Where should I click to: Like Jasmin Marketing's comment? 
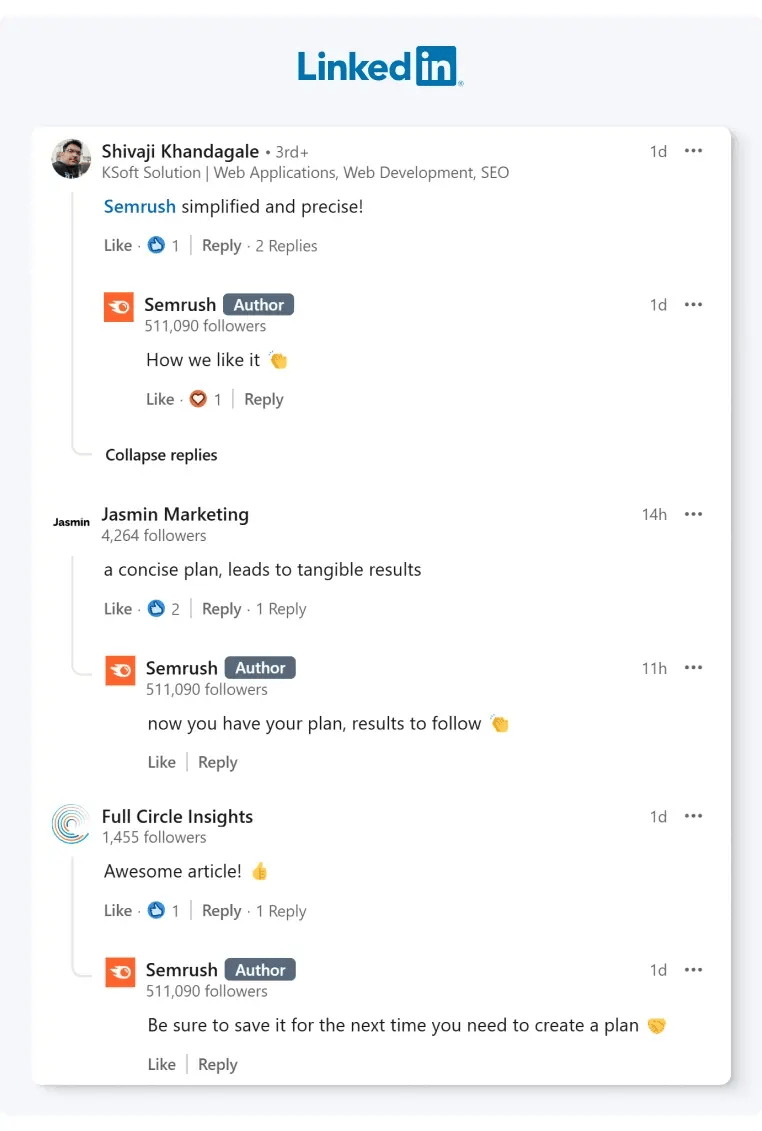(x=117, y=608)
